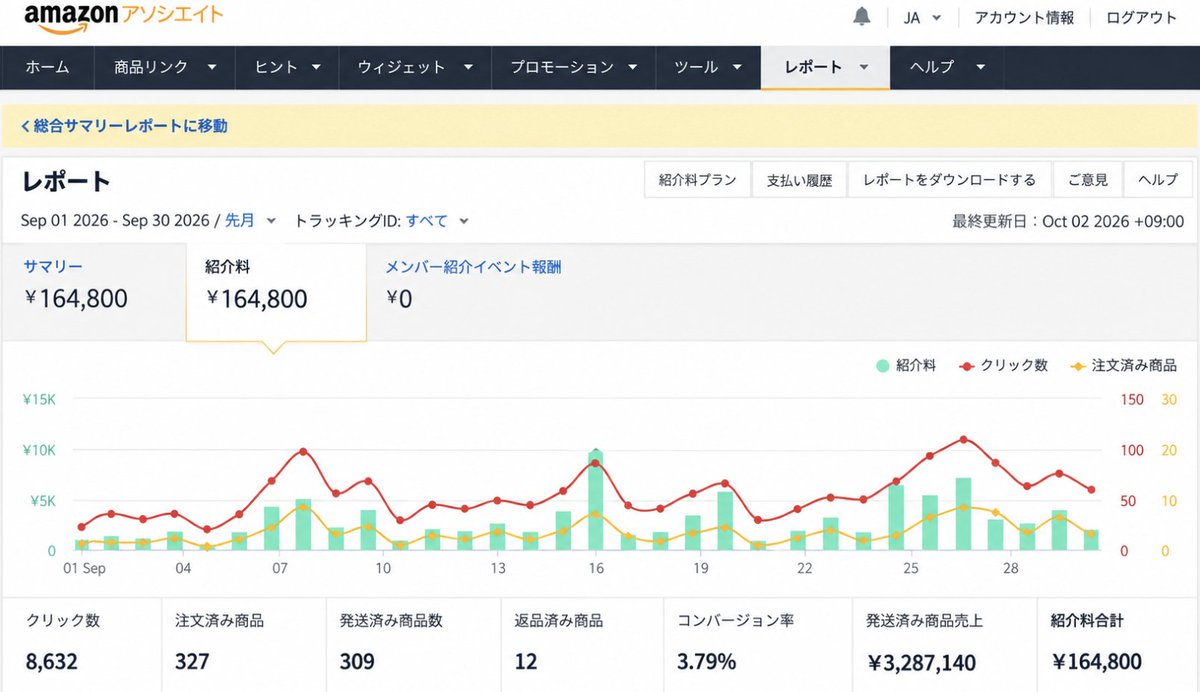Click the Amazon Associates logo
1200x692 pixels.
coord(124,17)
